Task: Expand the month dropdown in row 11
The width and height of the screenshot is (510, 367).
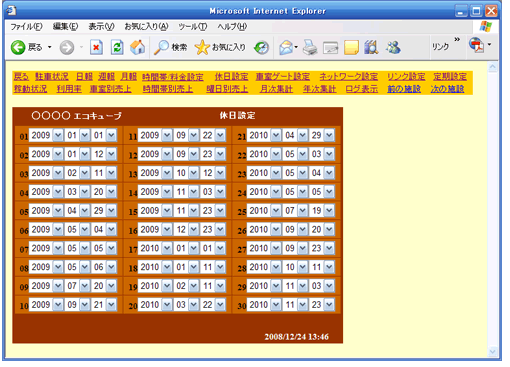Action: pos(194,135)
